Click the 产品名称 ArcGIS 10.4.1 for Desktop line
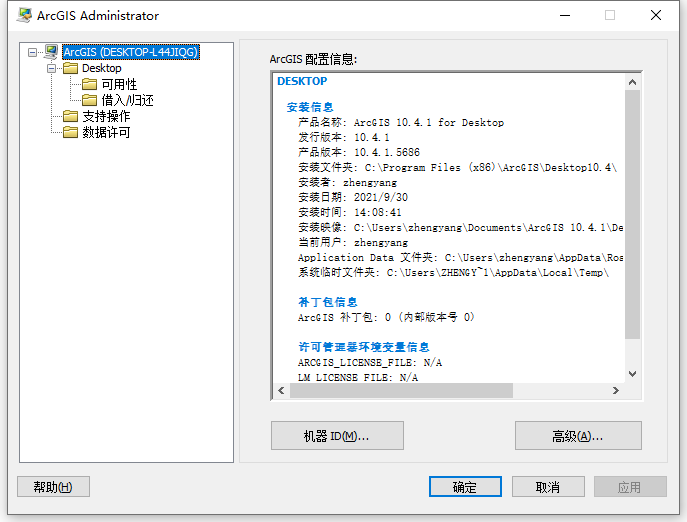 [401, 123]
